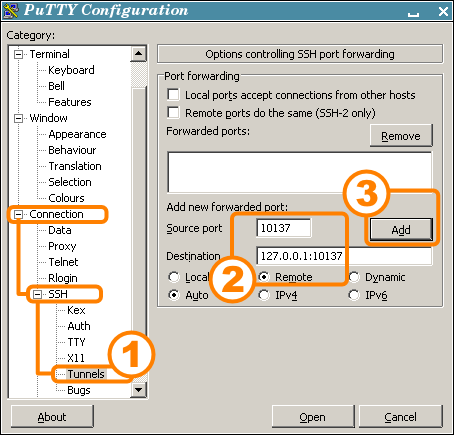
Task: Select the SSH category label
Action: (58, 294)
